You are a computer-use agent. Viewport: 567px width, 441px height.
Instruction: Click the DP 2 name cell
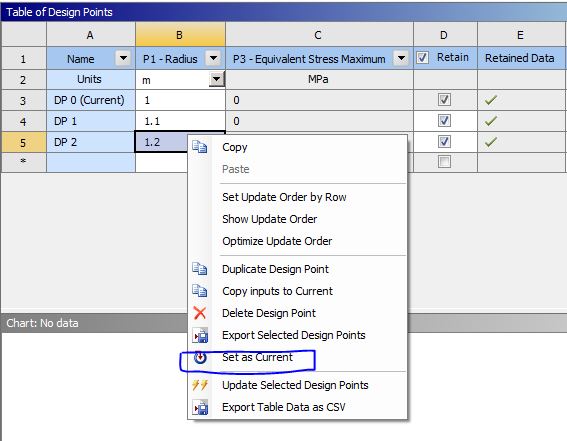pos(91,142)
